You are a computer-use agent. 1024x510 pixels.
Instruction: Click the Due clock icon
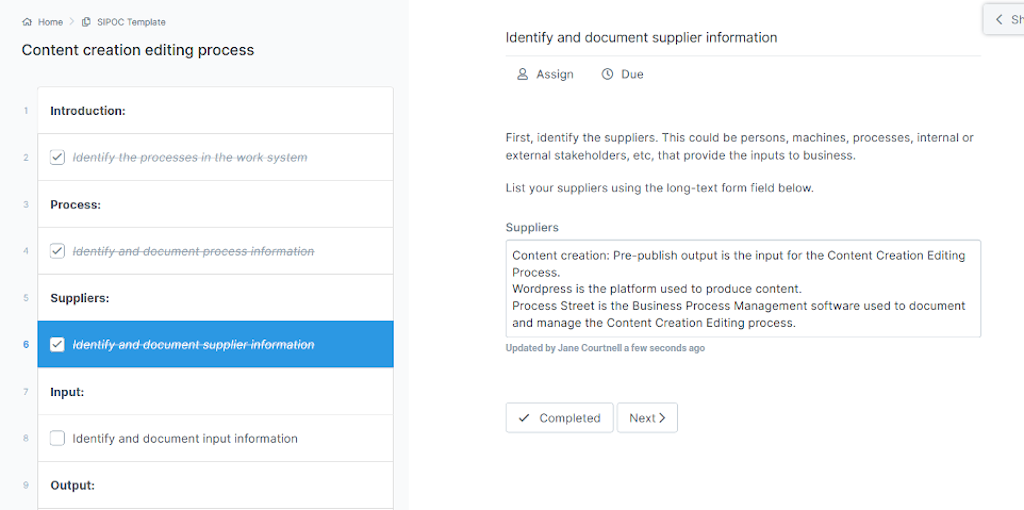click(607, 74)
